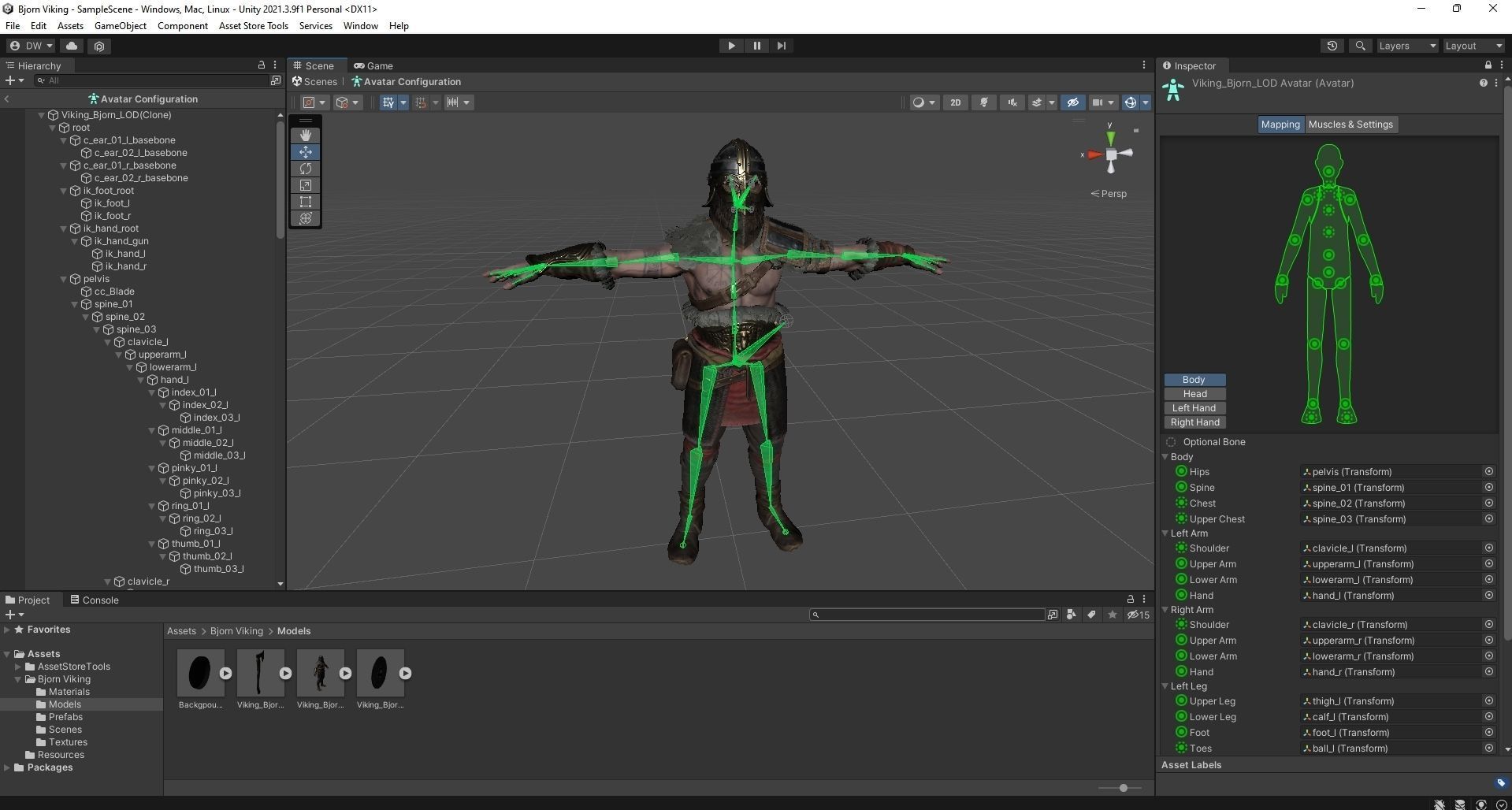Open the collab shield icon in toolbar
The height and width of the screenshot is (810, 1512).
(x=99, y=46)
